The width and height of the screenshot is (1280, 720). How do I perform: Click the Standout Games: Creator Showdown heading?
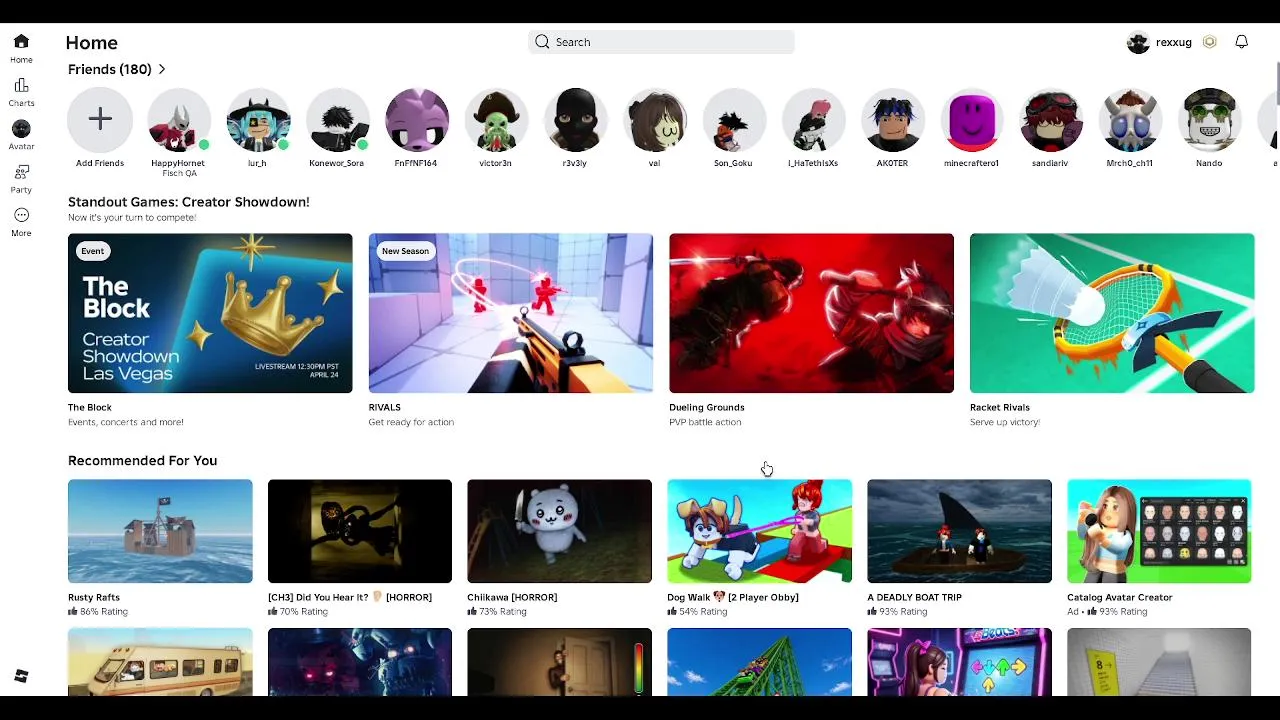coord(189,202)
